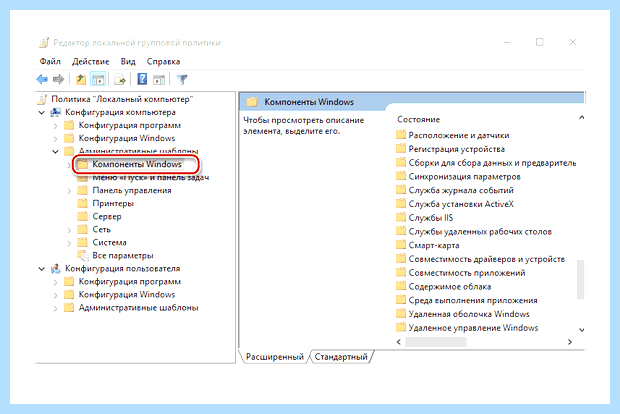Select Конфигурация пользователя tree item
This screenshot has height=414, width=620.
123,268
